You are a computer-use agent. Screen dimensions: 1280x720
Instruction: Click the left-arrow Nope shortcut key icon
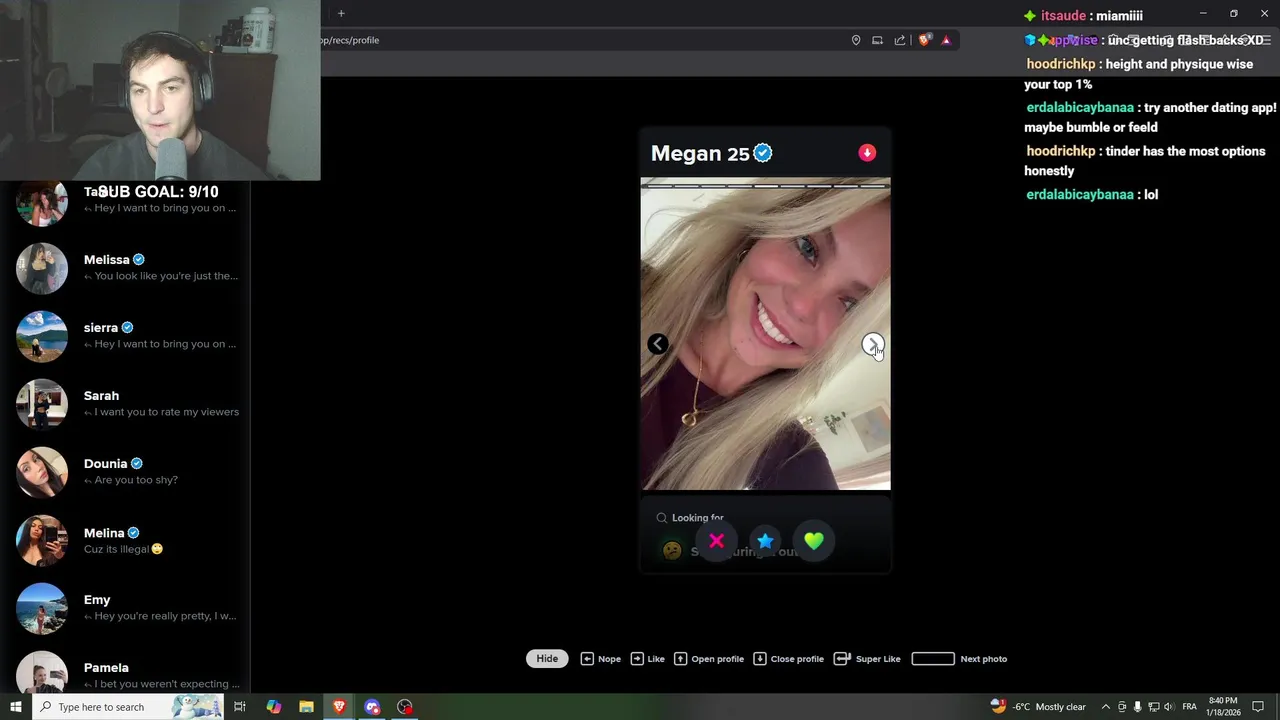[x=587, y=659]
